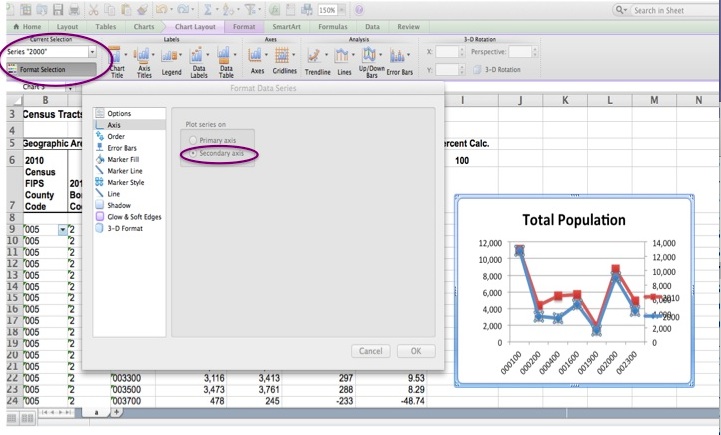Screen dimensions: 721x435
Task: Add a new sheet with plus tab
Action: pos(116,412)
